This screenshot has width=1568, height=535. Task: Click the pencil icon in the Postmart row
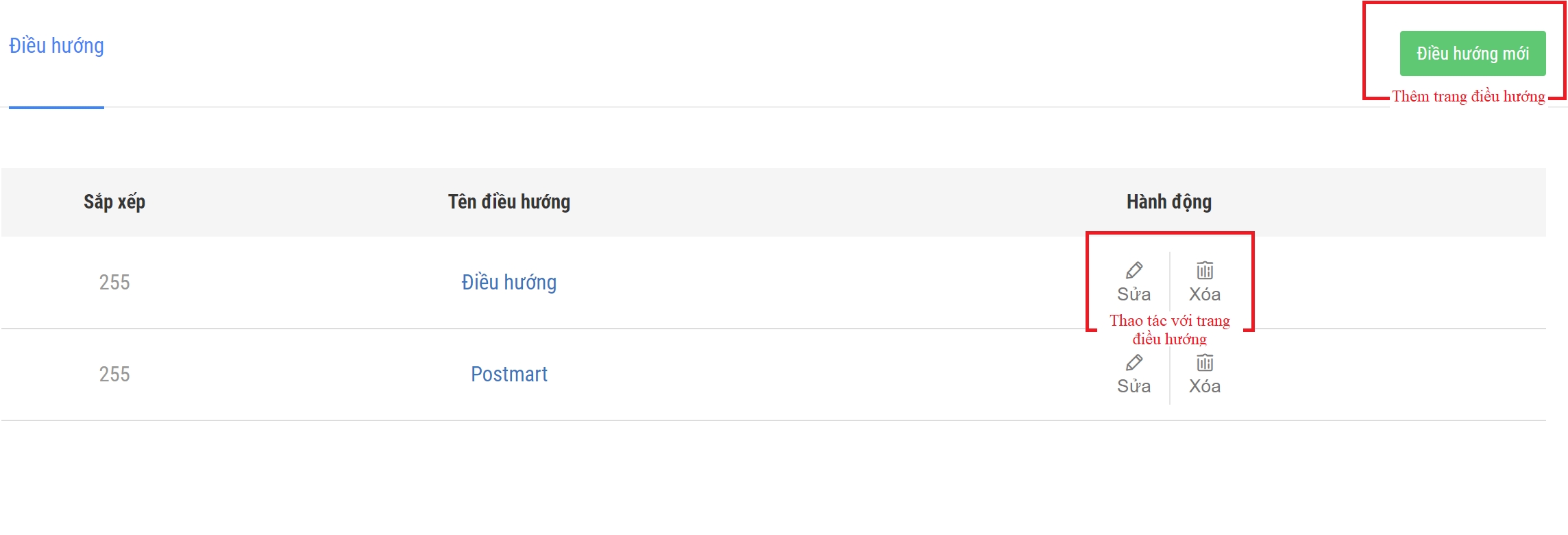pos(1134,362)
